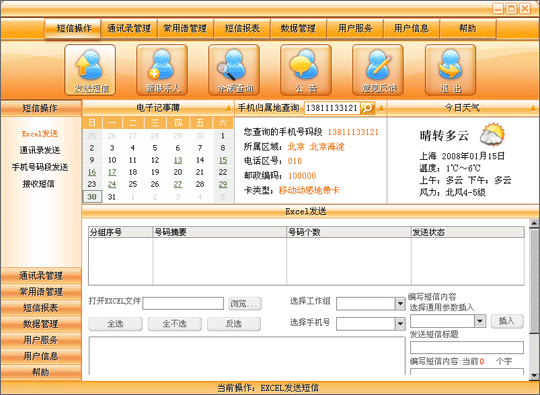Click the phone location search magnifier icon
The height and width of the screenshot is (395, 540).
[x=367, y=108]
